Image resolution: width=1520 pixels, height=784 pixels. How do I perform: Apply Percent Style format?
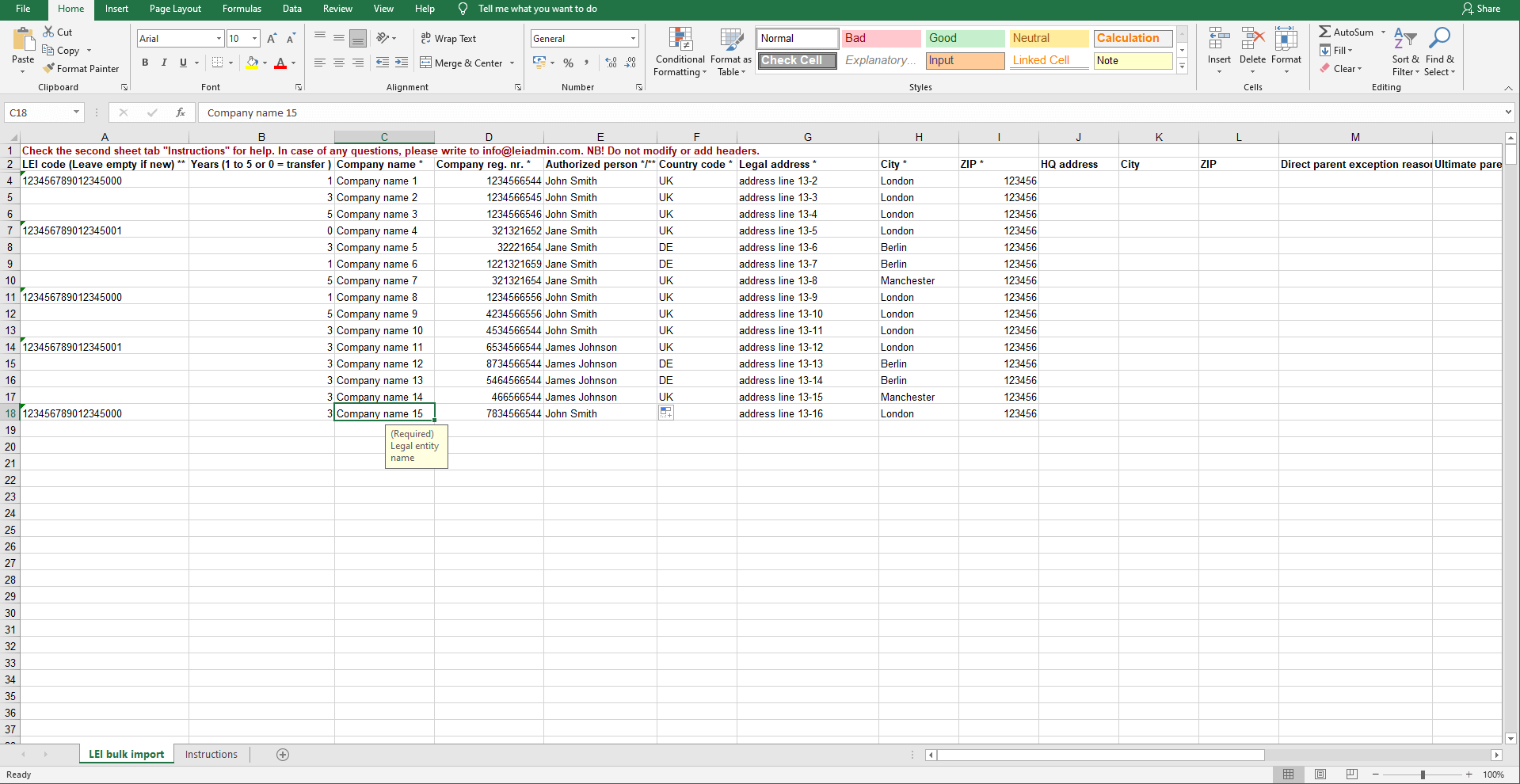(568, 63)
